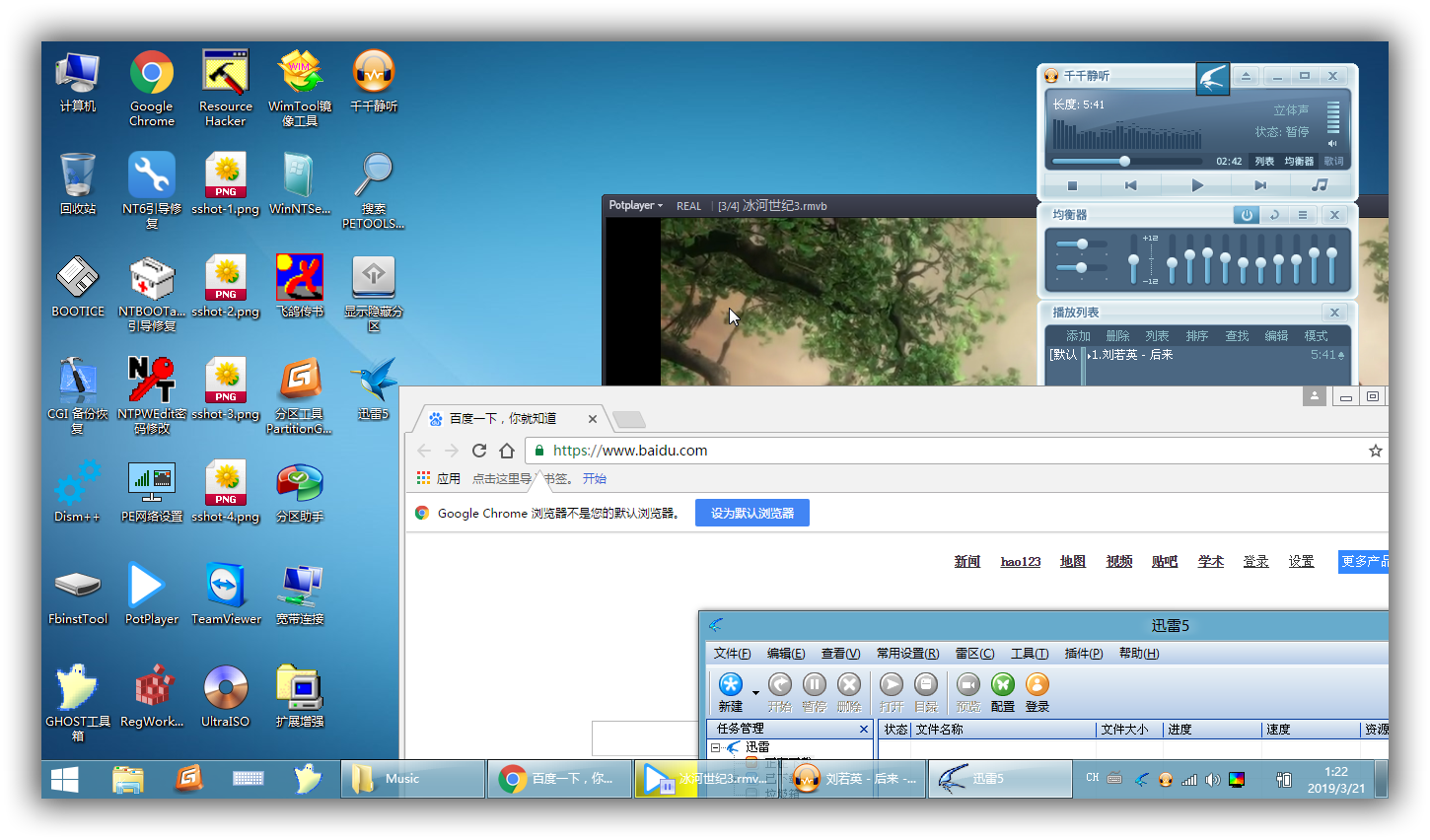
Task: Skip to next track in 千千静听
Action: point(1259,185)
